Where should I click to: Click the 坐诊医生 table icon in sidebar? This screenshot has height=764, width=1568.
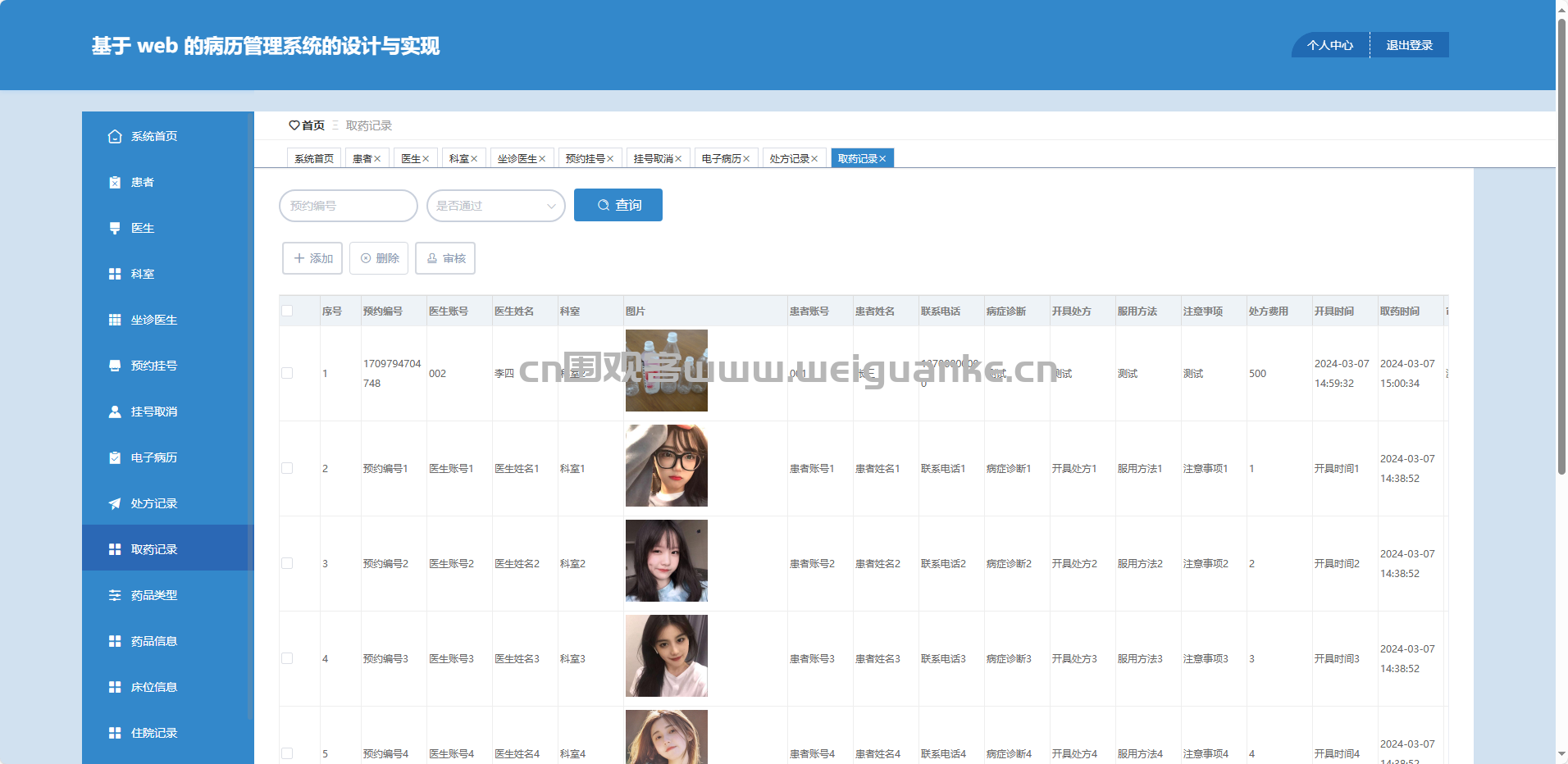tap(115, 320)
